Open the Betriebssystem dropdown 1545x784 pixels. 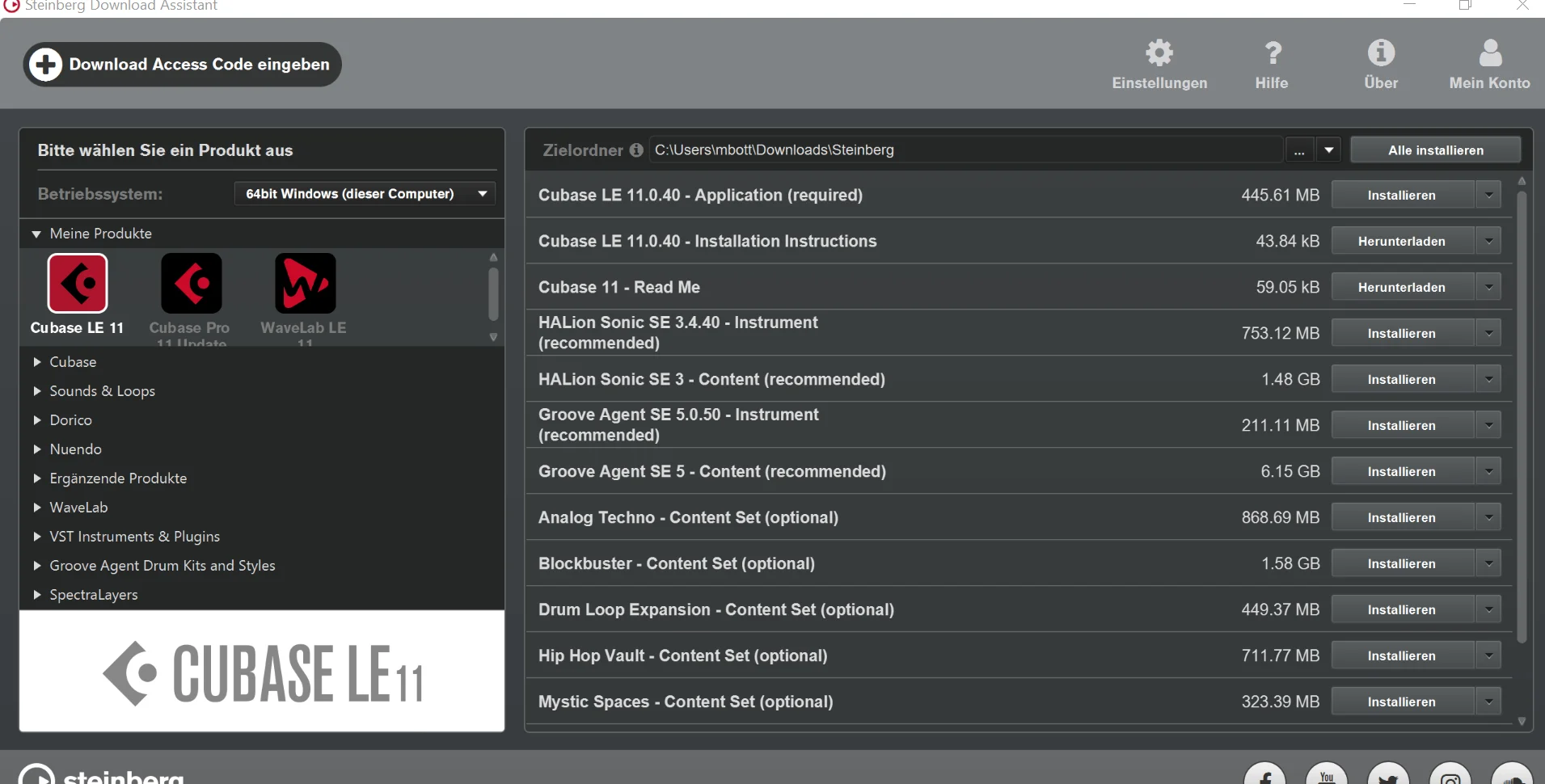[365, 194]
